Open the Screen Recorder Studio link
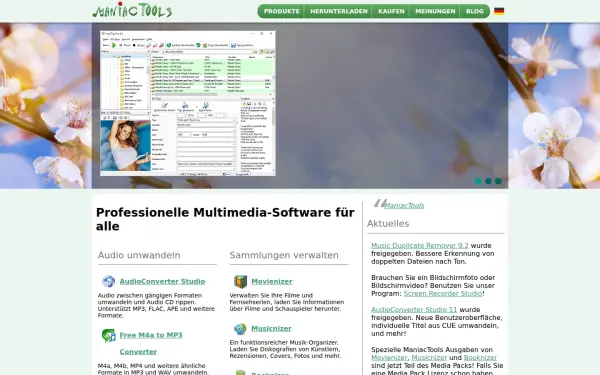 (x=443, y=293)
